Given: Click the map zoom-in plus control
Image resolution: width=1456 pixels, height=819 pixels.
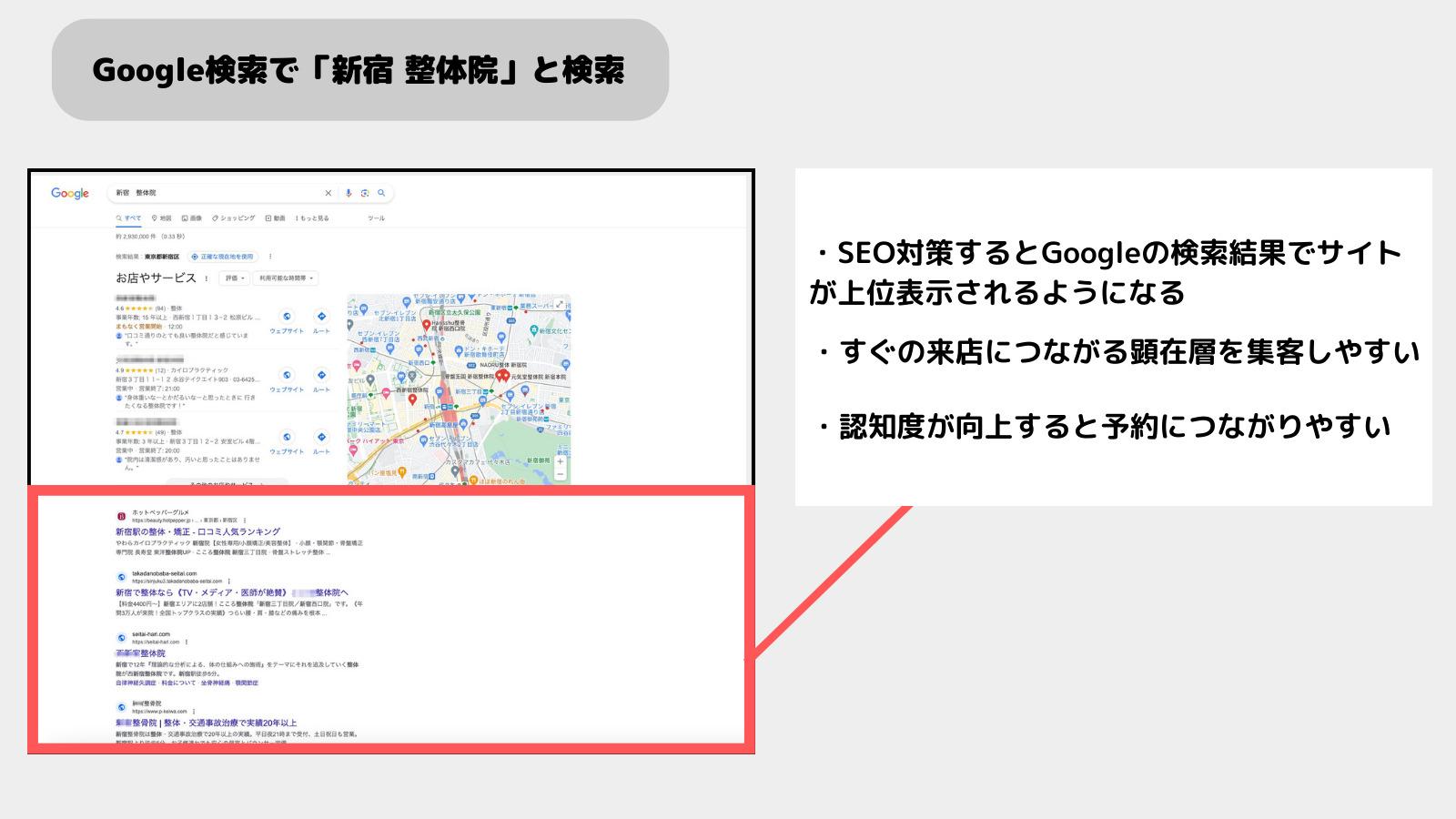Looking at the screenshot, I should tap(560, 461).
